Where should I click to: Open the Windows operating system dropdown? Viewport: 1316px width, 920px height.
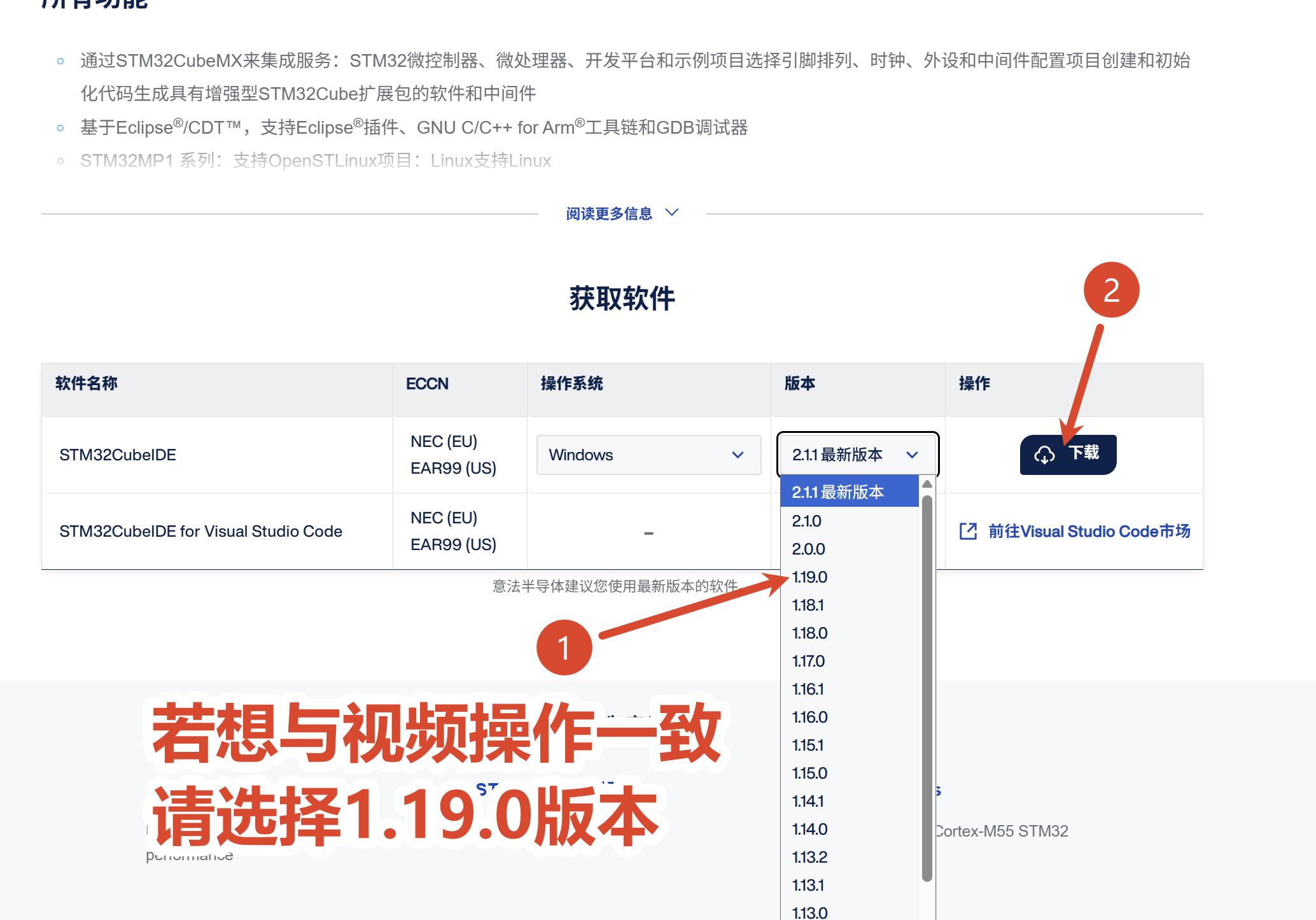648,455
